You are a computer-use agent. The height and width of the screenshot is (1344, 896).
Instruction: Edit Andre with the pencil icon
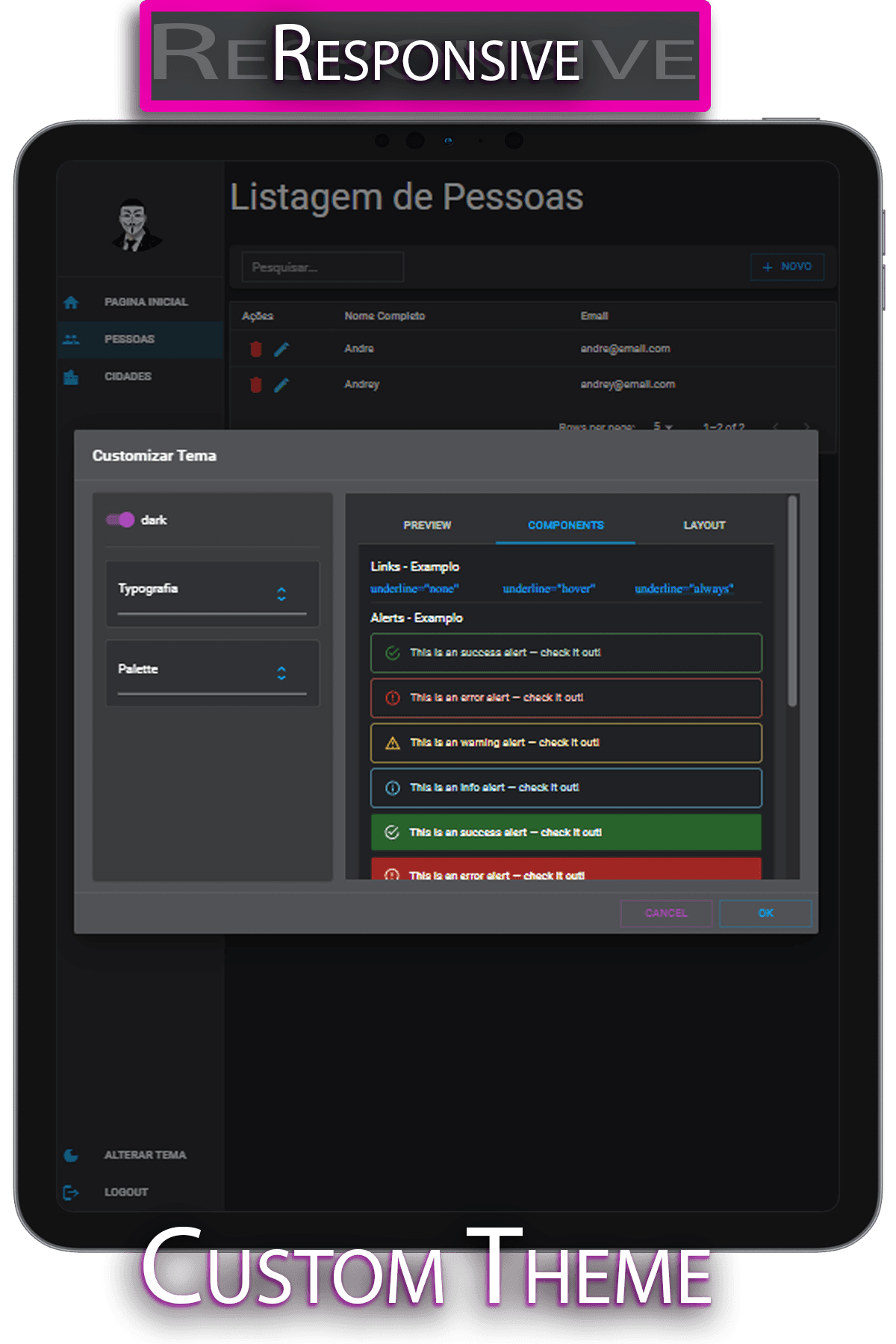[281, 349]
